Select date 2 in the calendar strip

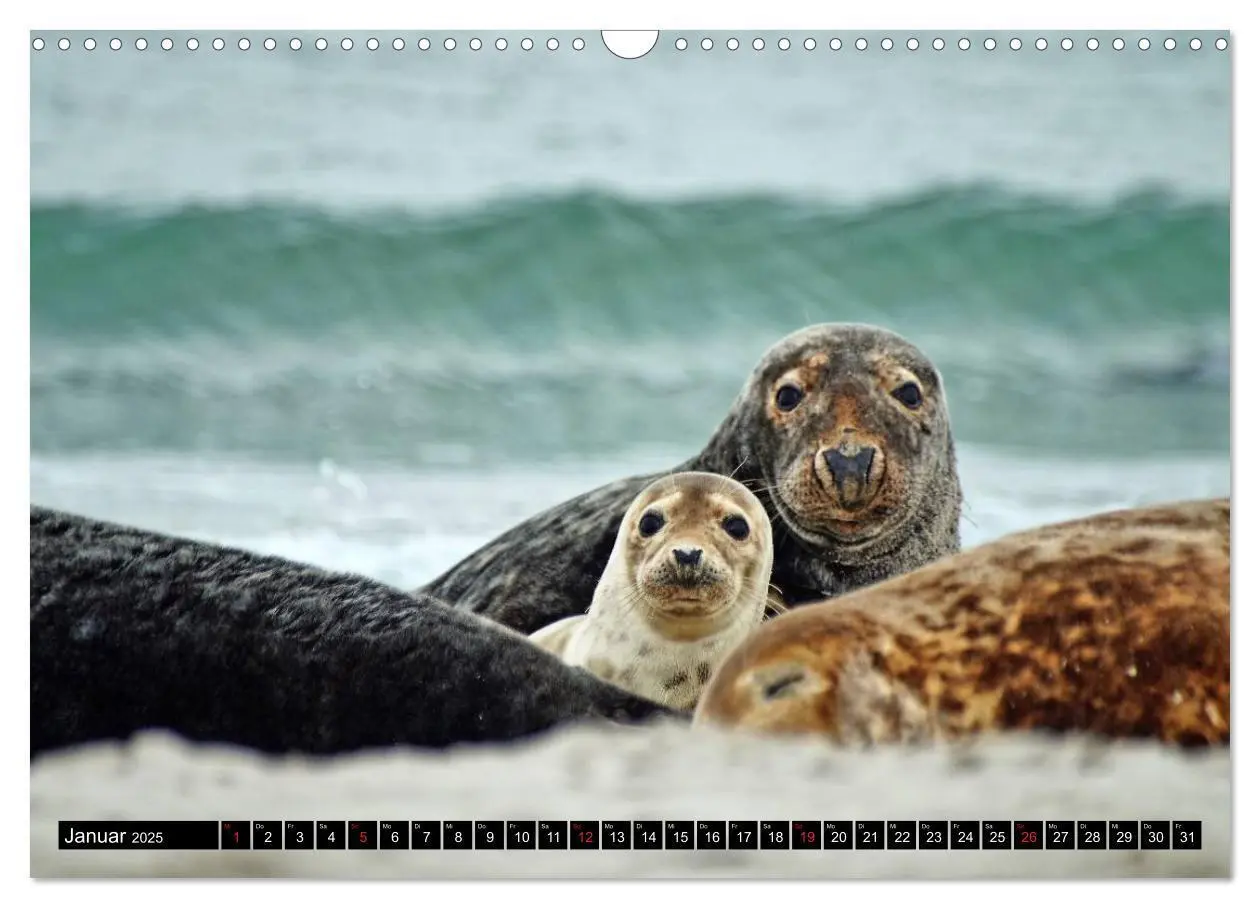click(x=267, y=836)
